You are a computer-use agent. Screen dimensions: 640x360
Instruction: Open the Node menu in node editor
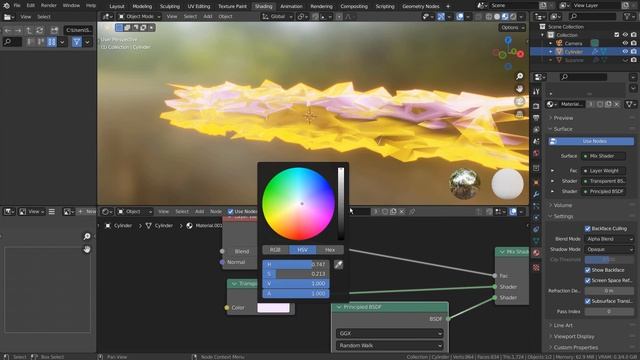tap(216, 211)
